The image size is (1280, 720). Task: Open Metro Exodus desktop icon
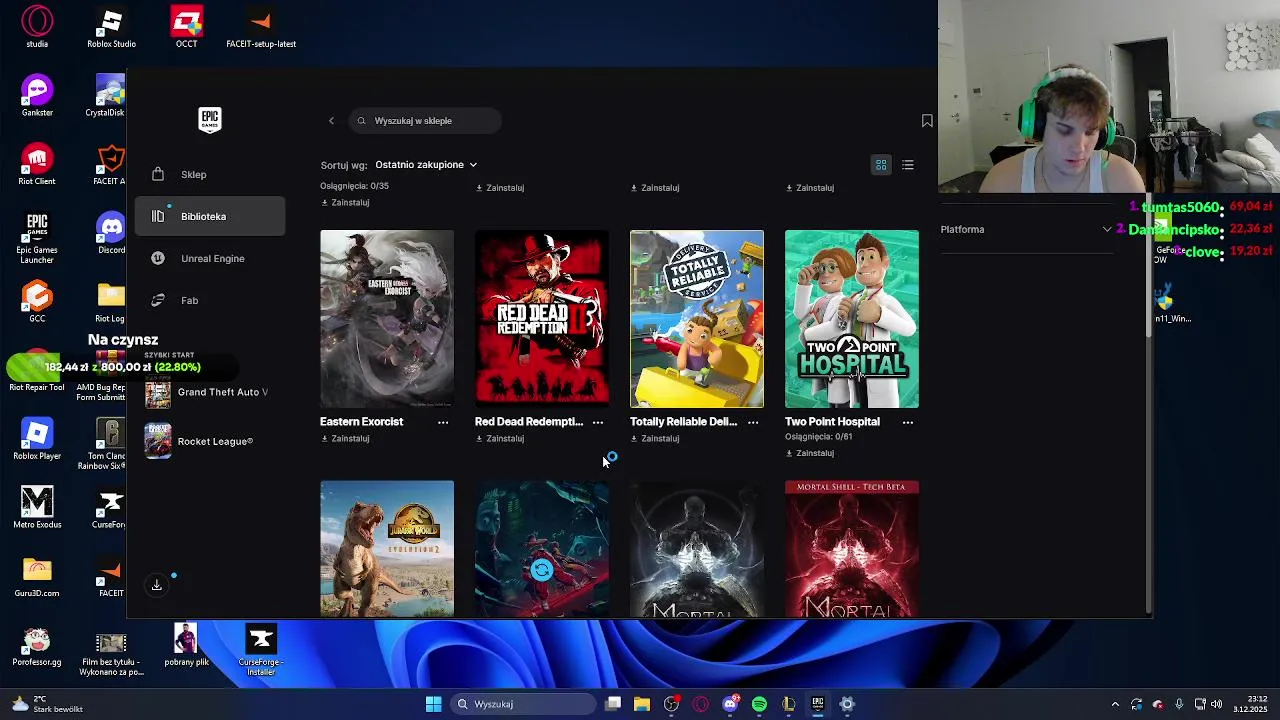point(37,507)
